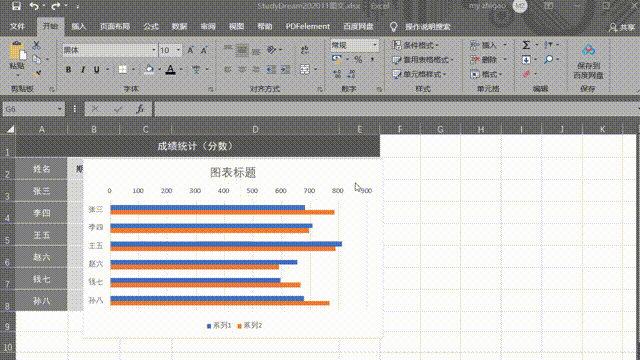Screen dimensions: 640x360
Task: Decrease font size with smaller A icon
Action: coord(204,50)
